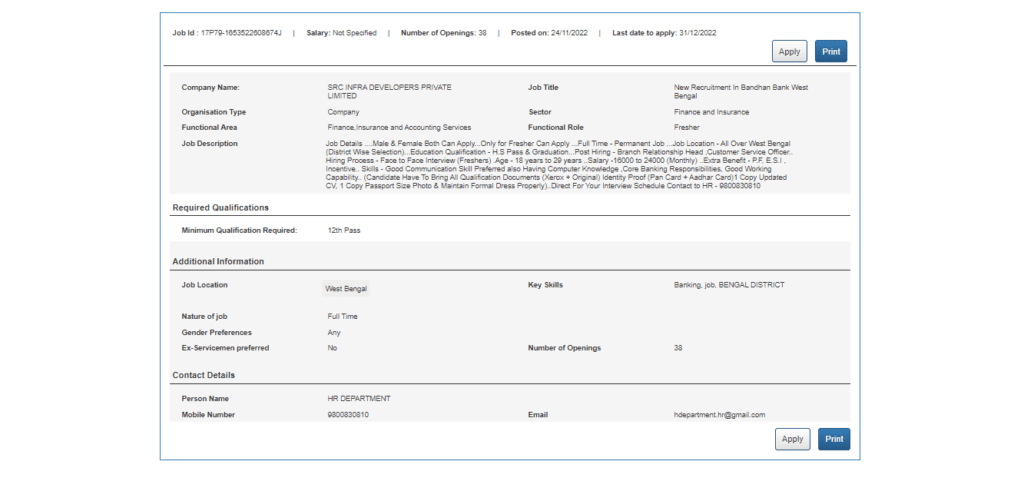The width and height of the screenshot is (1024, 491).
Task: Select the West Bengal job location tag
Action: click(x=346, y=289)
